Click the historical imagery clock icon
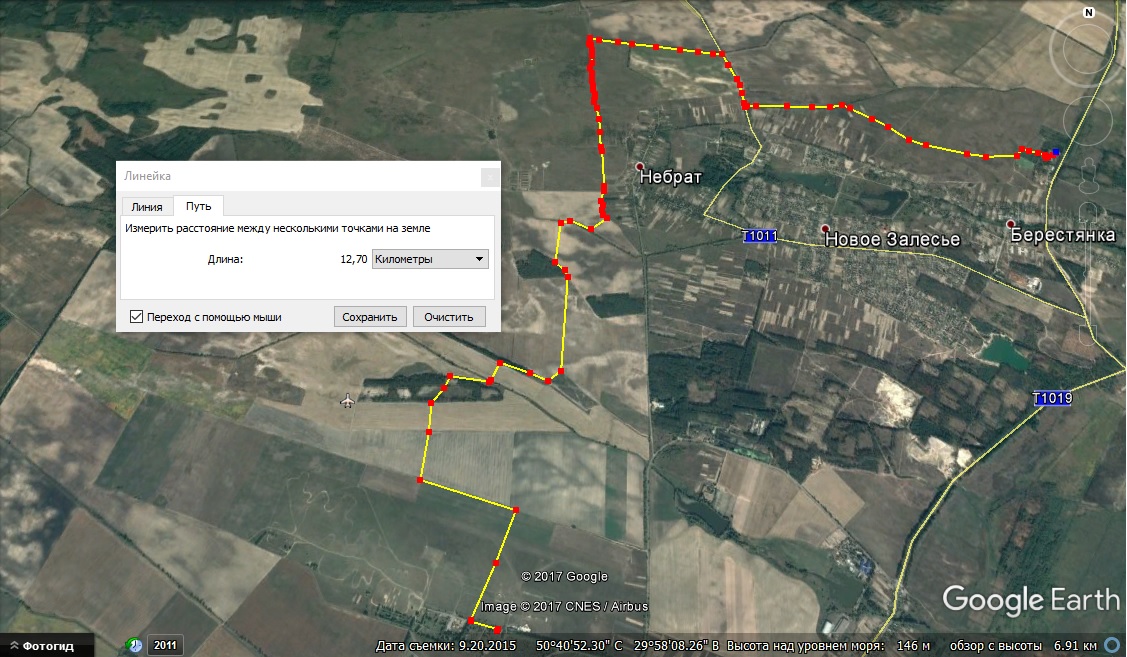Screen dimensions: 1127x657 pos(134,645)
